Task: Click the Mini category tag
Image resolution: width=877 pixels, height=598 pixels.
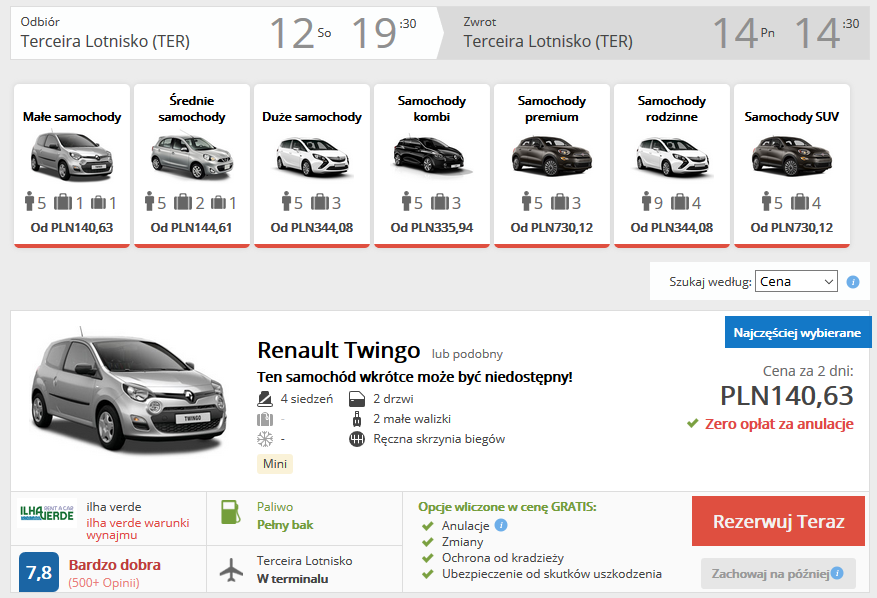Action: [275, 464]
